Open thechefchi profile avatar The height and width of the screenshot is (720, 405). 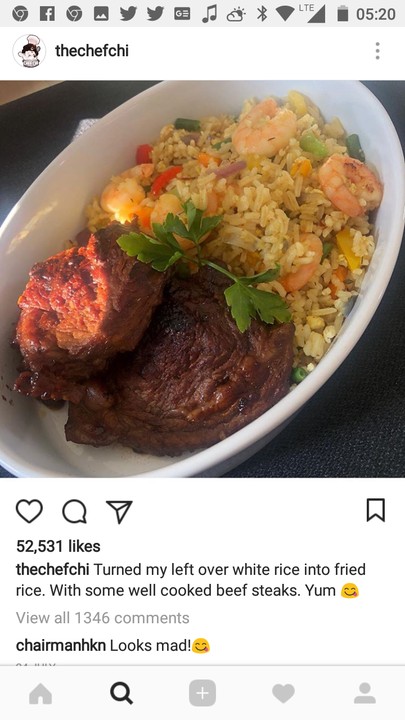(29, 51)
